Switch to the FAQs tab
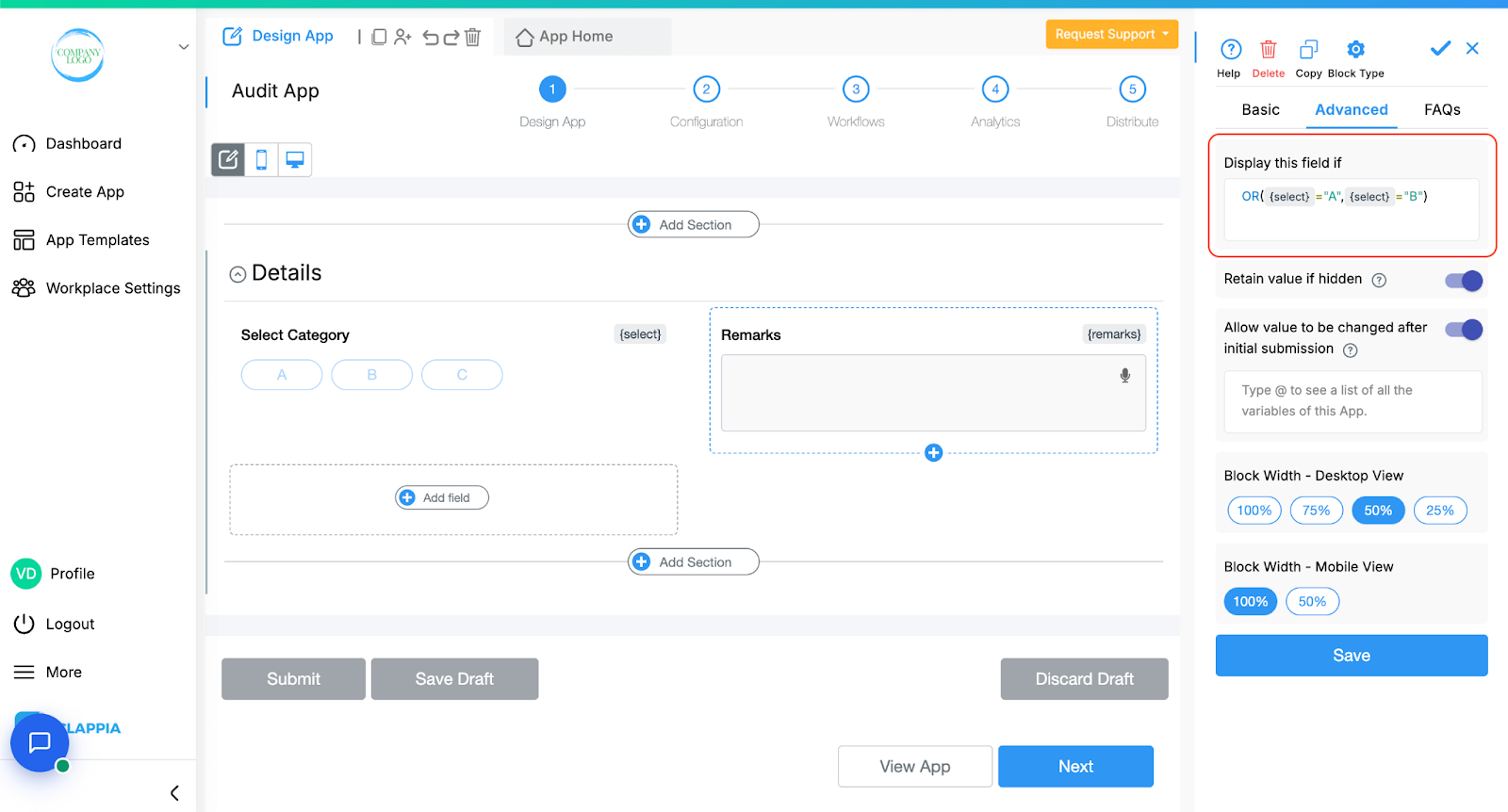1508x812 pixels. click(x=1442, y=109)
